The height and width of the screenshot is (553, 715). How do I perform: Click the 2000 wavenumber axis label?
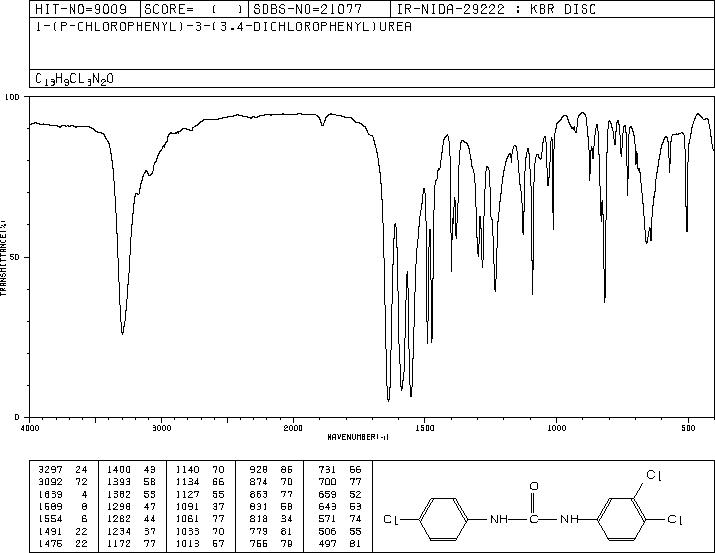click(x=293, y=428)
